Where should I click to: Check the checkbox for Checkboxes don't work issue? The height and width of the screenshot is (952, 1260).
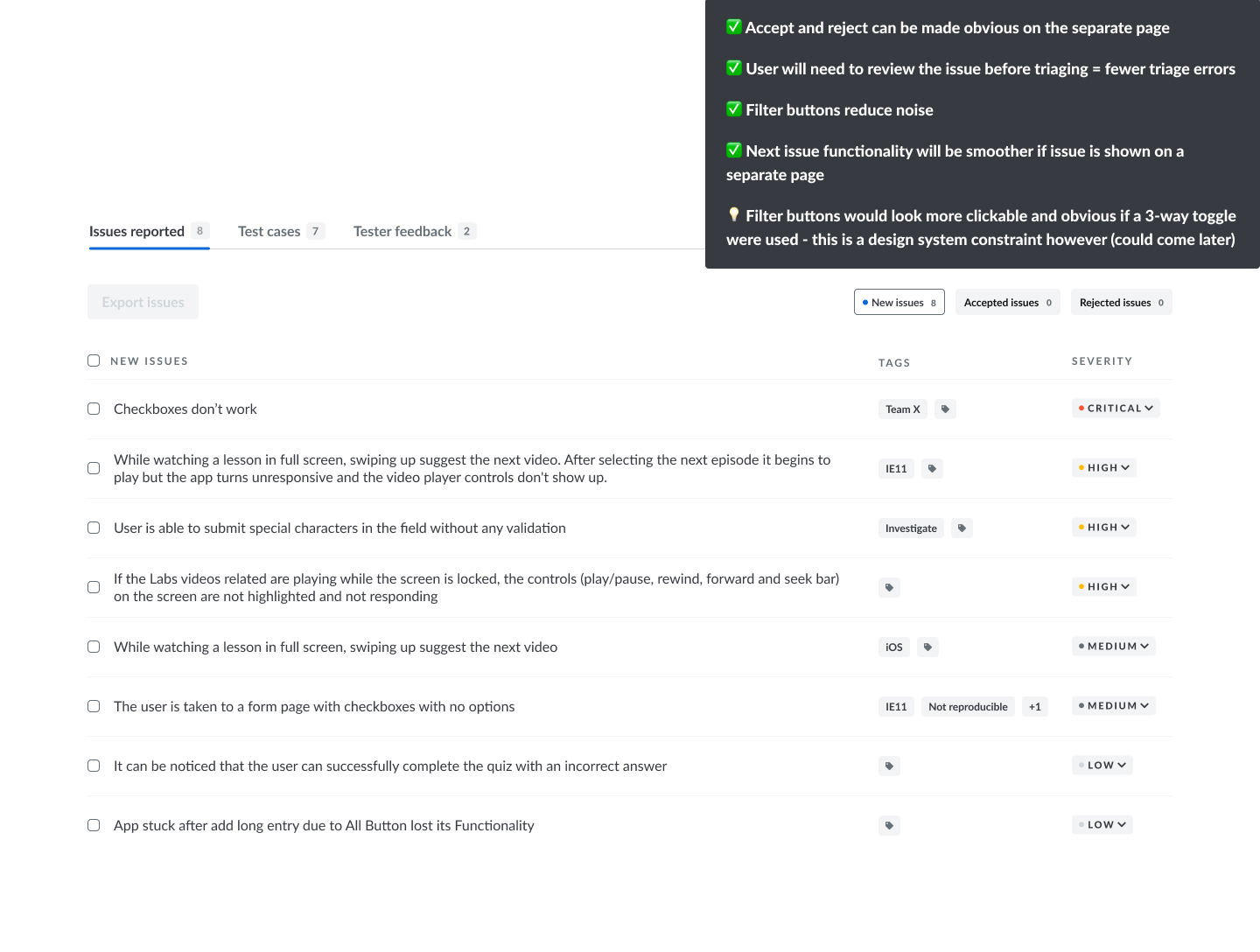point(94,409)
